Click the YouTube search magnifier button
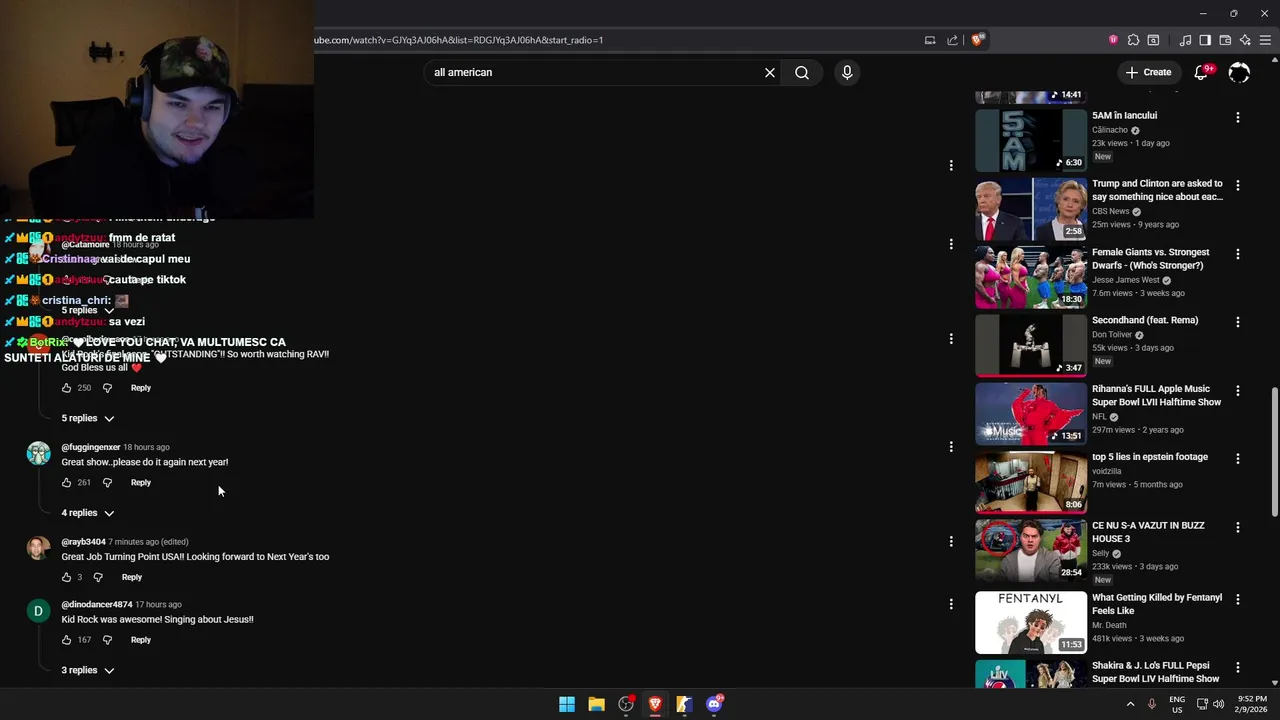This screenshot has height=720, width=1280. [x=802, y=72]
